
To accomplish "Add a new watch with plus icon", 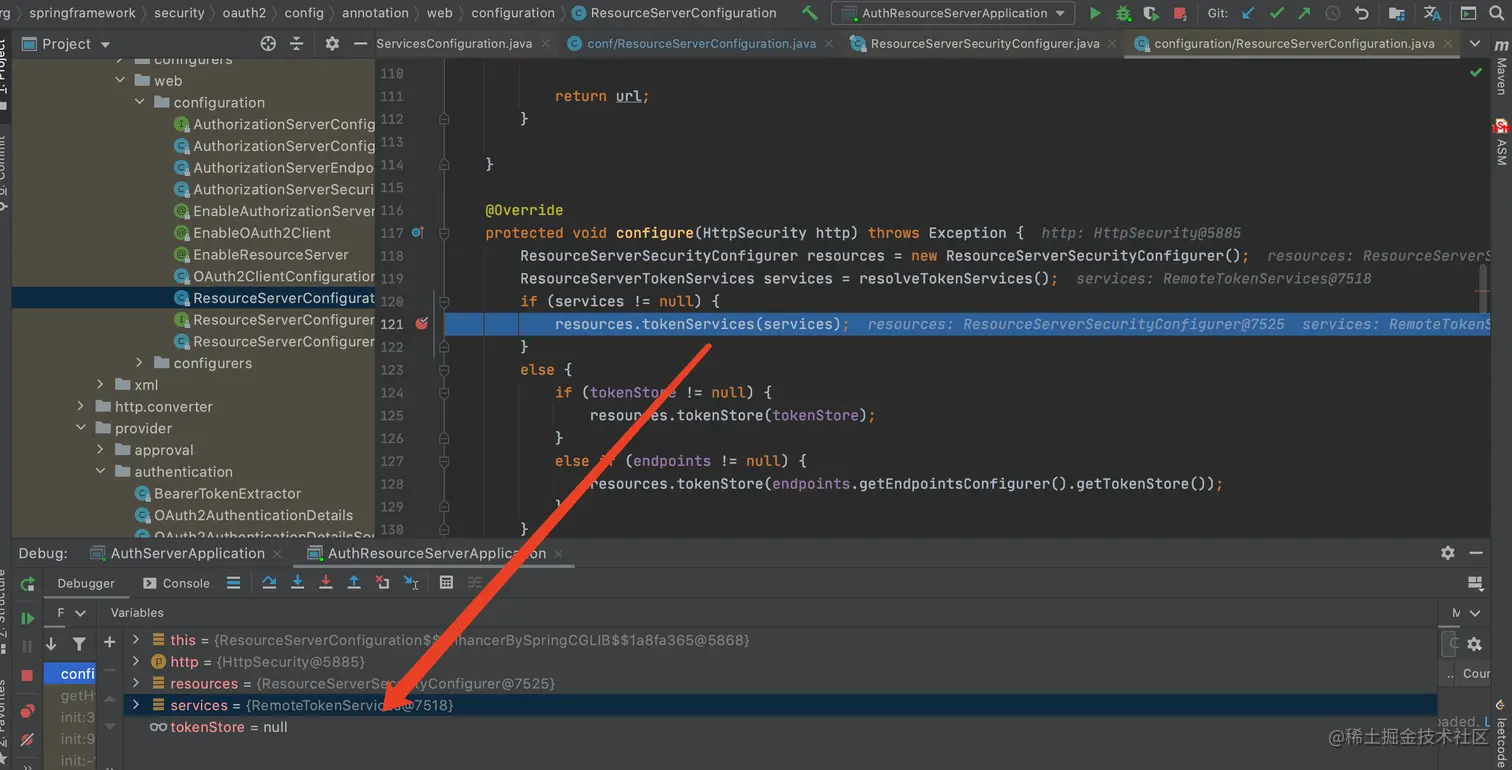I will point(109,641).
